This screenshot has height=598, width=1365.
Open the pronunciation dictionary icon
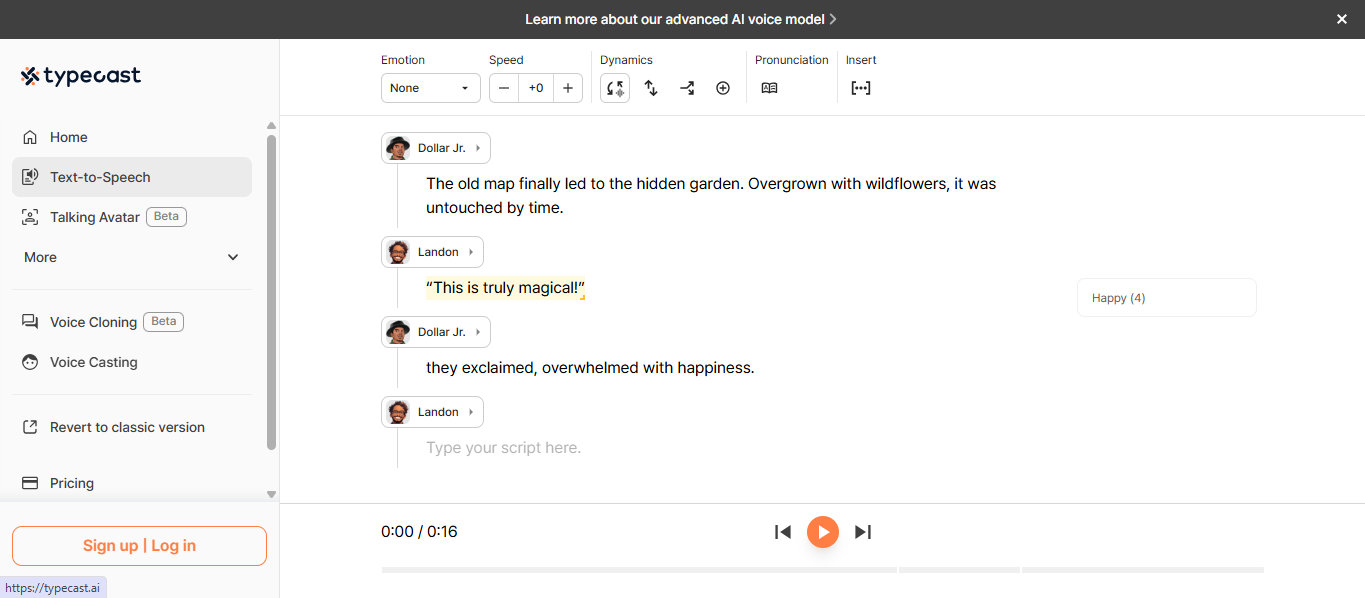(x=769, y=88)
